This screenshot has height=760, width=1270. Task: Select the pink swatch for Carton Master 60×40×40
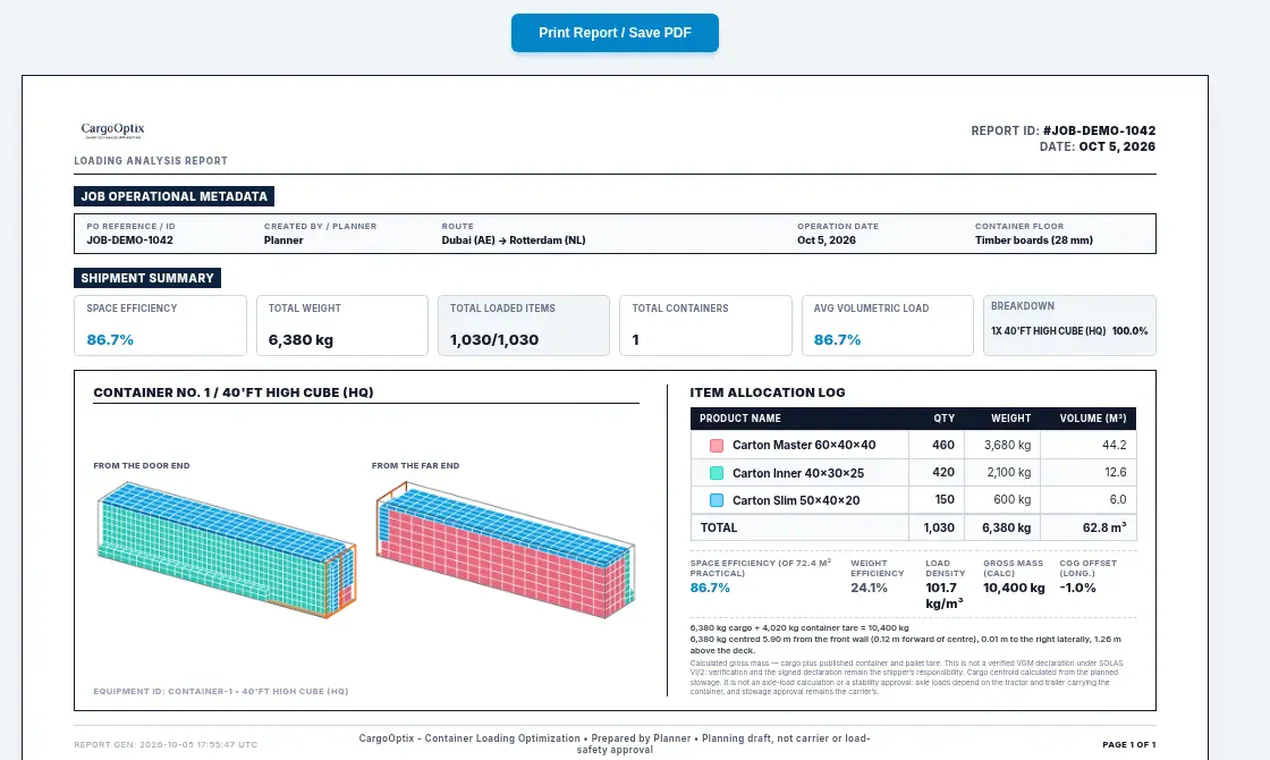tap(716, 445)
